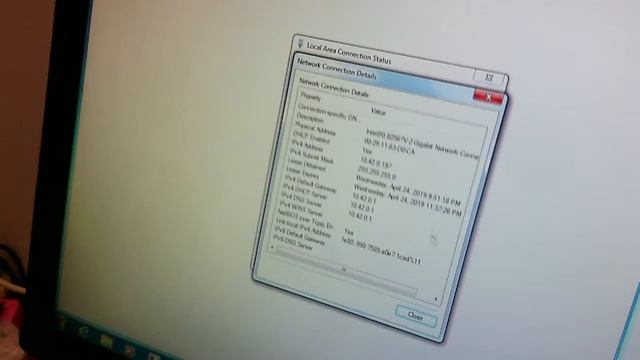640x360 pixels.
Task: Select the IPv4 DNS Server property label
Action: point(302,200)
